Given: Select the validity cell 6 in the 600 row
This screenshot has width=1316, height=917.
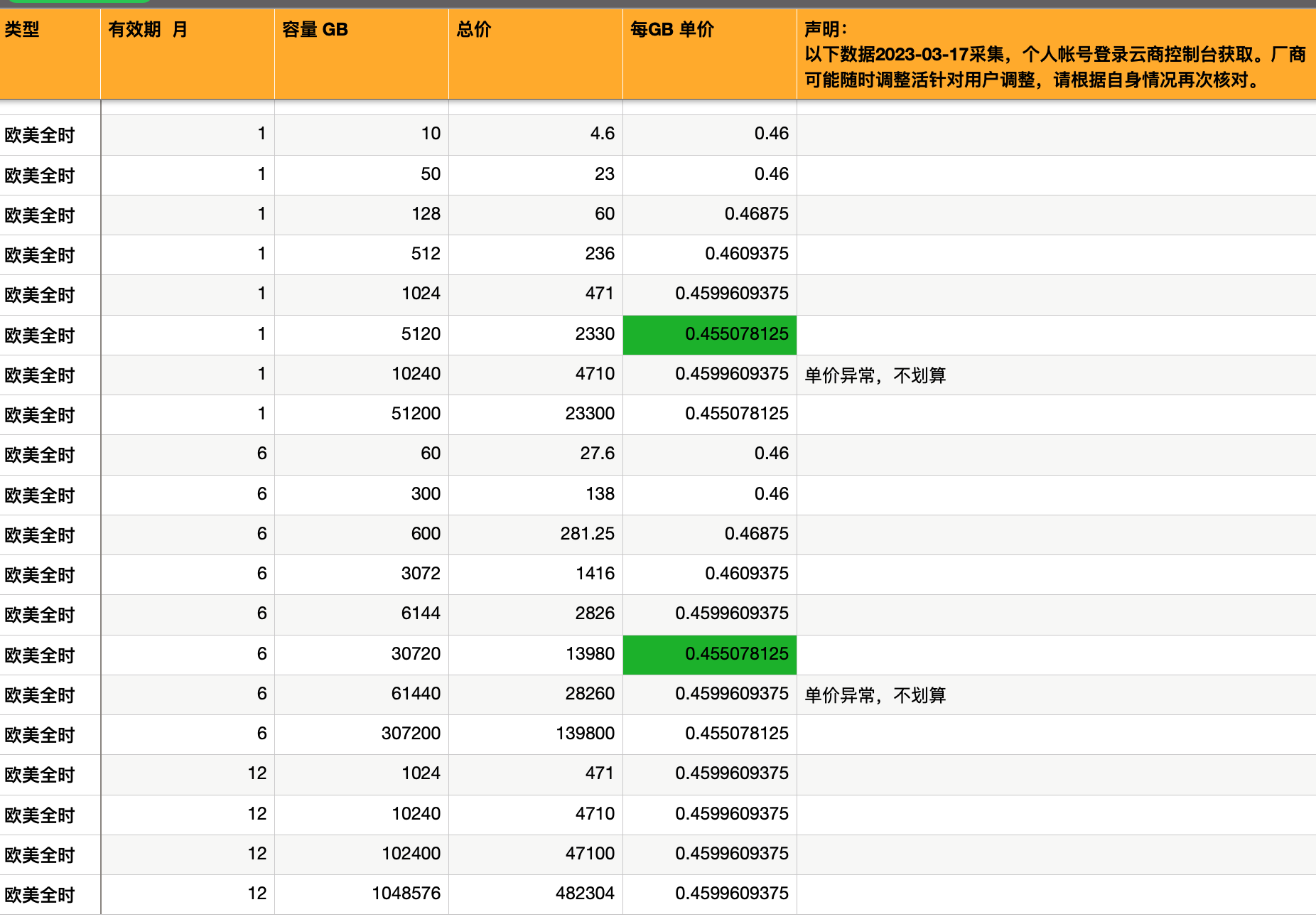Looking at the screenshot, I should click(188, 535).
